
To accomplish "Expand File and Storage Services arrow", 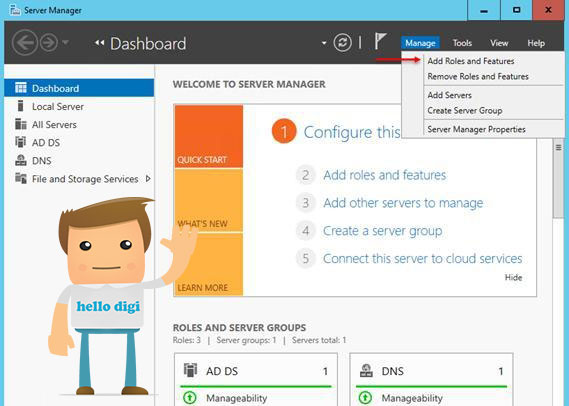I will pyautogui.click(x=148, y=179).
